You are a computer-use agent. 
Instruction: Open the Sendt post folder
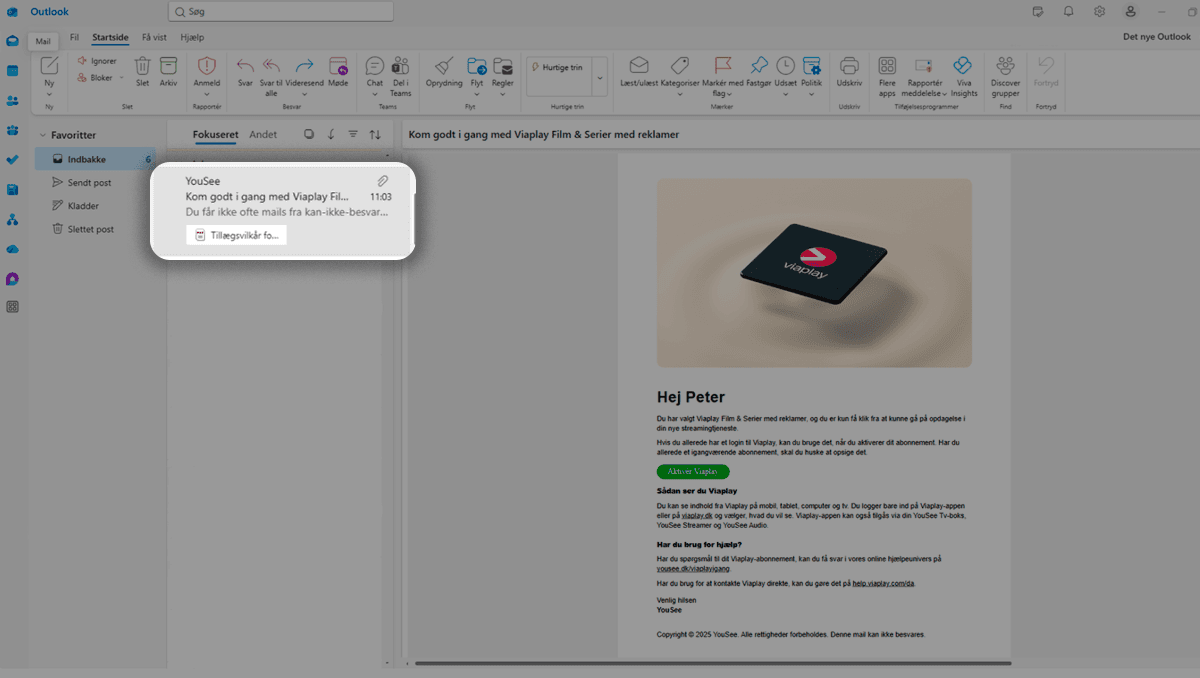pyautogui.click(x=89, y=183)
